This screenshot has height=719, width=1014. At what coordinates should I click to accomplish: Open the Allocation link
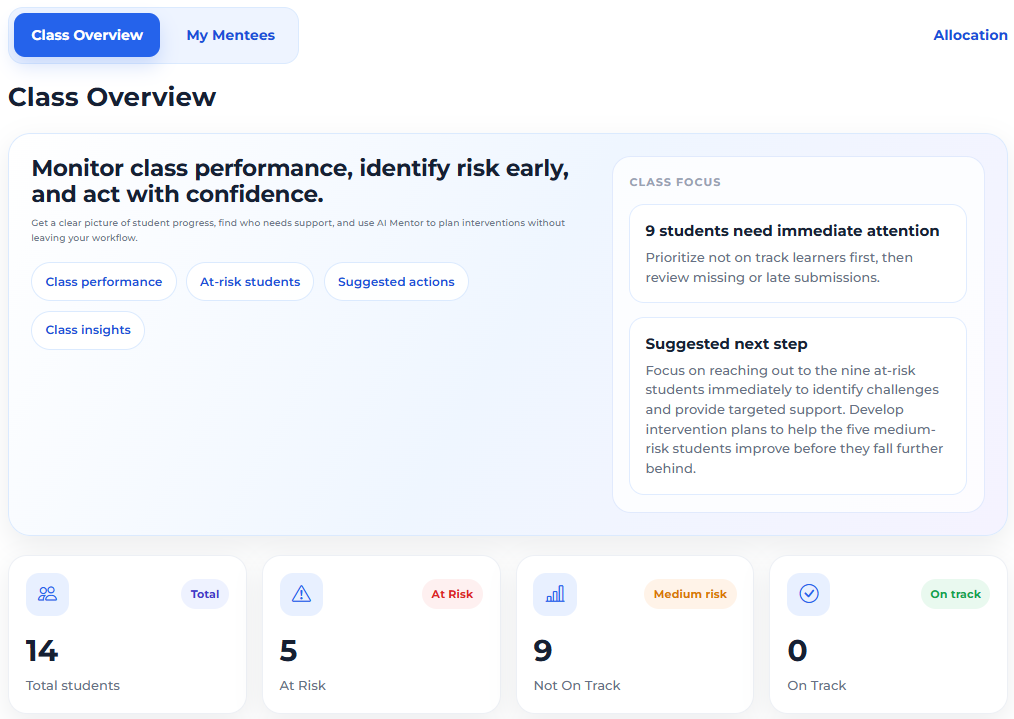click(x=970, y=35)
